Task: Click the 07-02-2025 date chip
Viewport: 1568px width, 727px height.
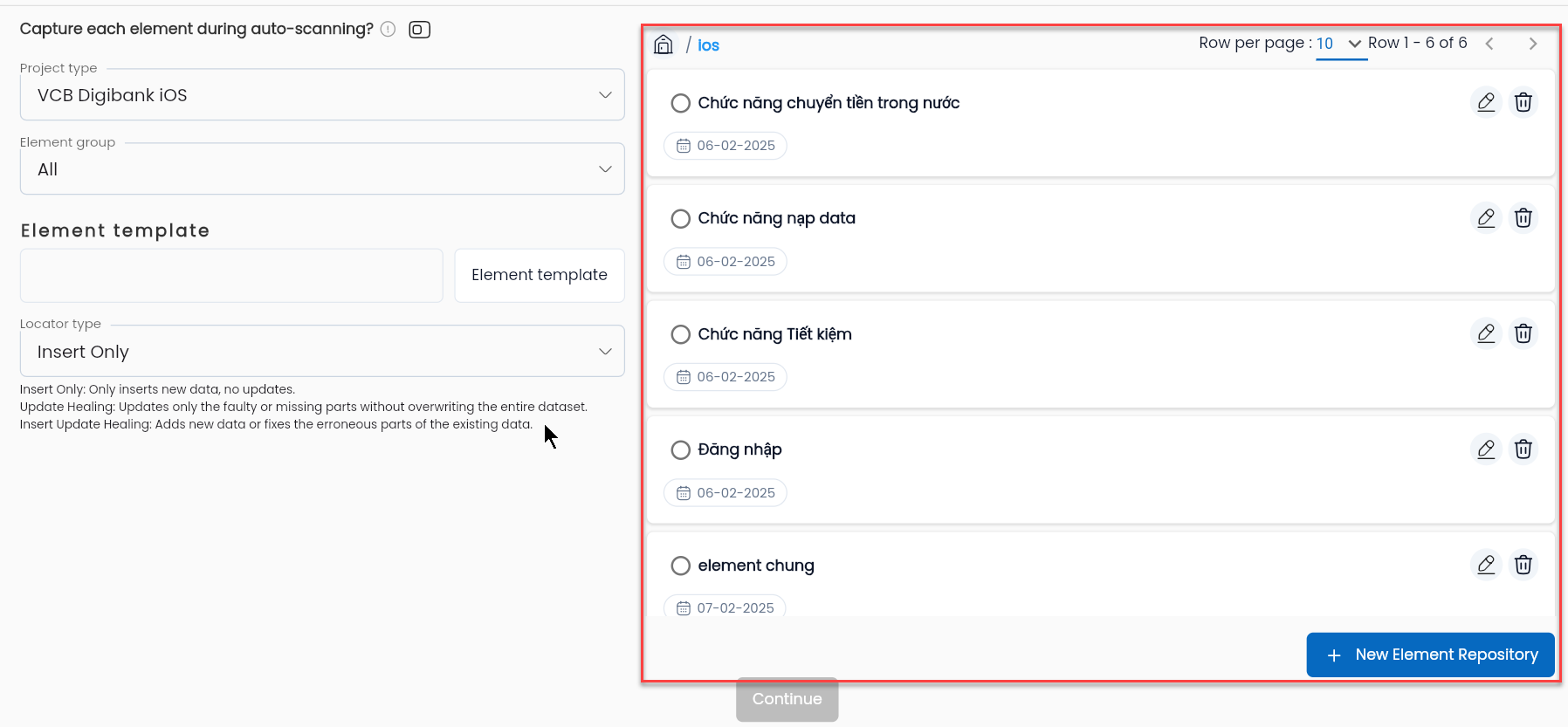Action: [725, 607]
